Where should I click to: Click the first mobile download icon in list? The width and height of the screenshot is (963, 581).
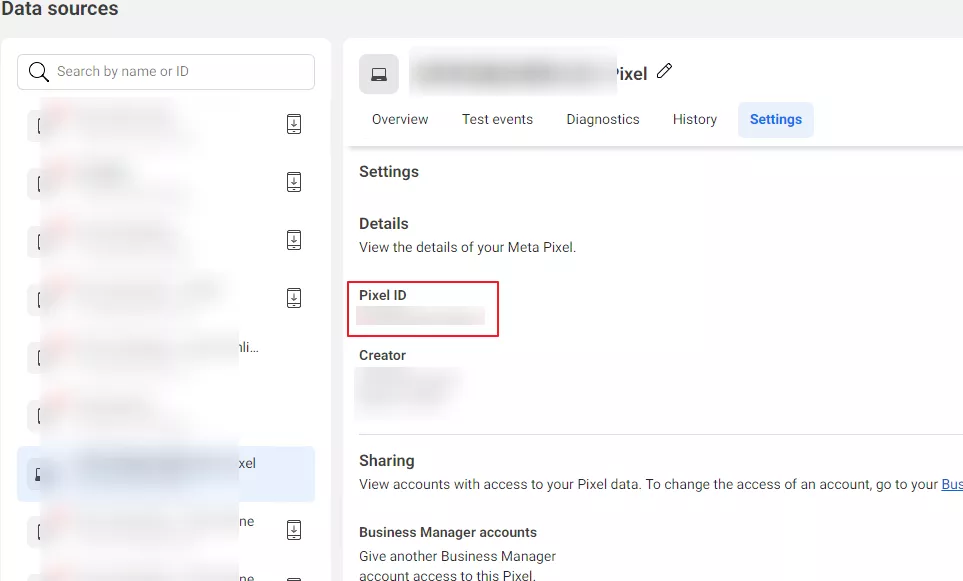click(x=294, y=124)
